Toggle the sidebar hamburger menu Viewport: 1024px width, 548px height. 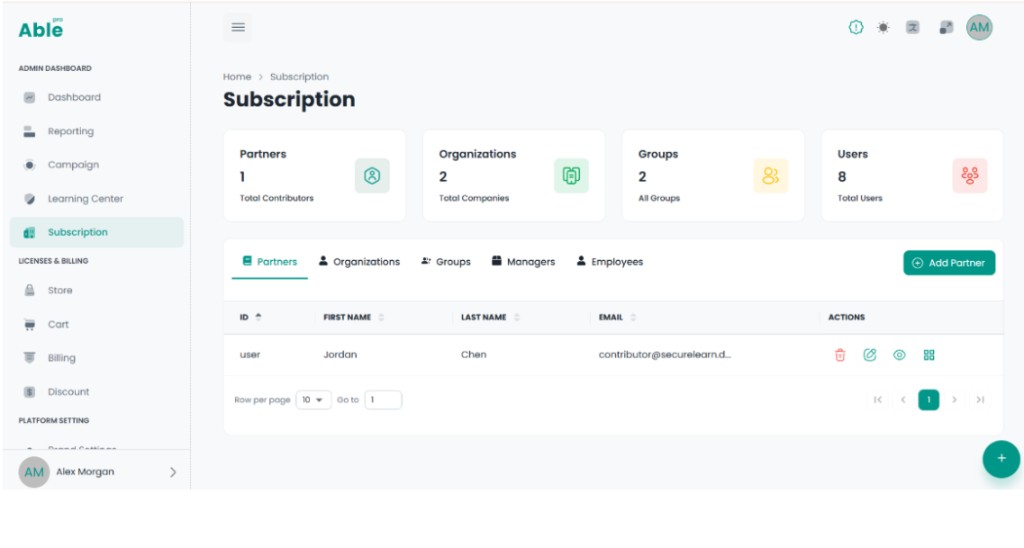pos(238,27)
